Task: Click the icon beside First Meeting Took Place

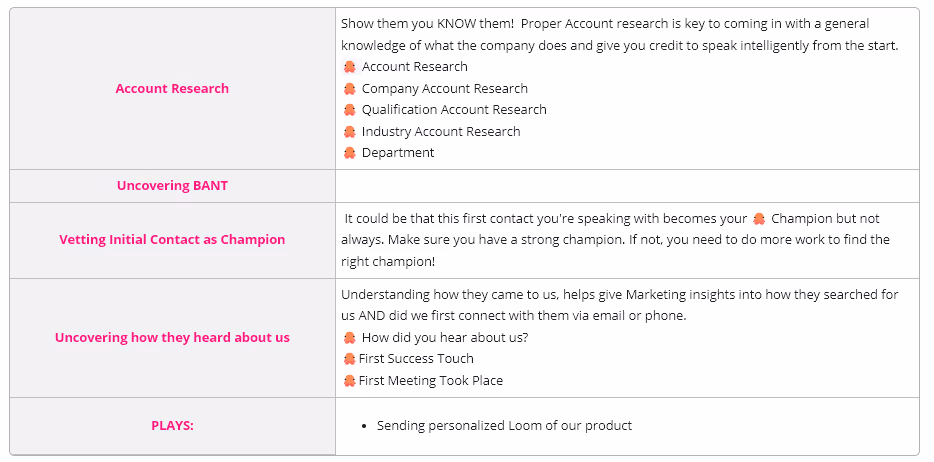Action: pos(350,380)
